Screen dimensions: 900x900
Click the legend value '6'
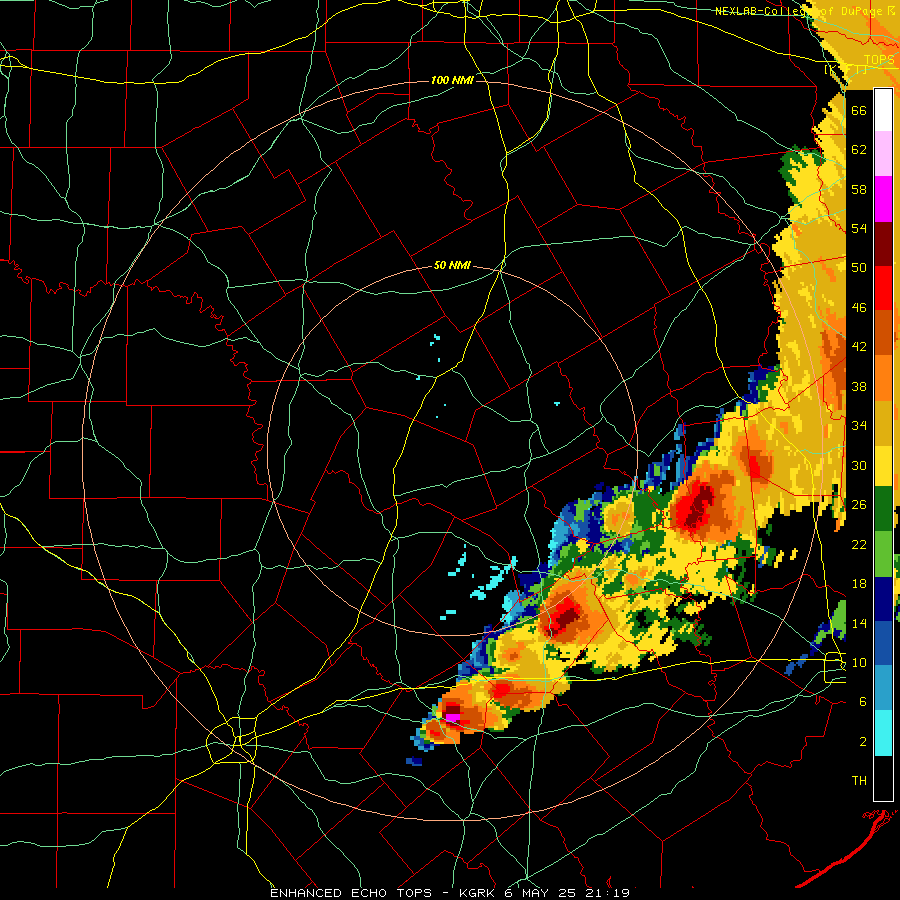pos(863,702)
